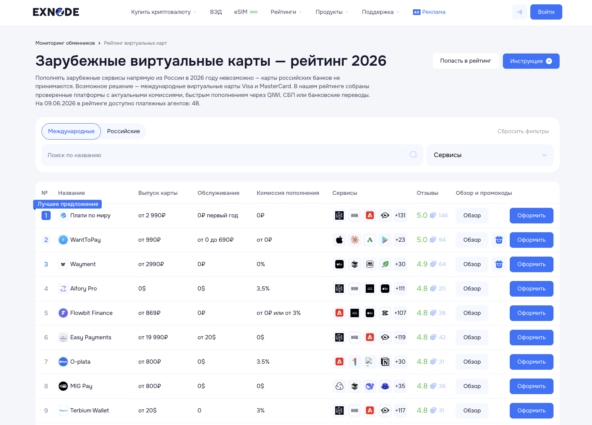Image resolution: width=592 pixels, height=425 pixels.
Task: Show +35 more services for MIG Pay
Action: tap(400, 386)
